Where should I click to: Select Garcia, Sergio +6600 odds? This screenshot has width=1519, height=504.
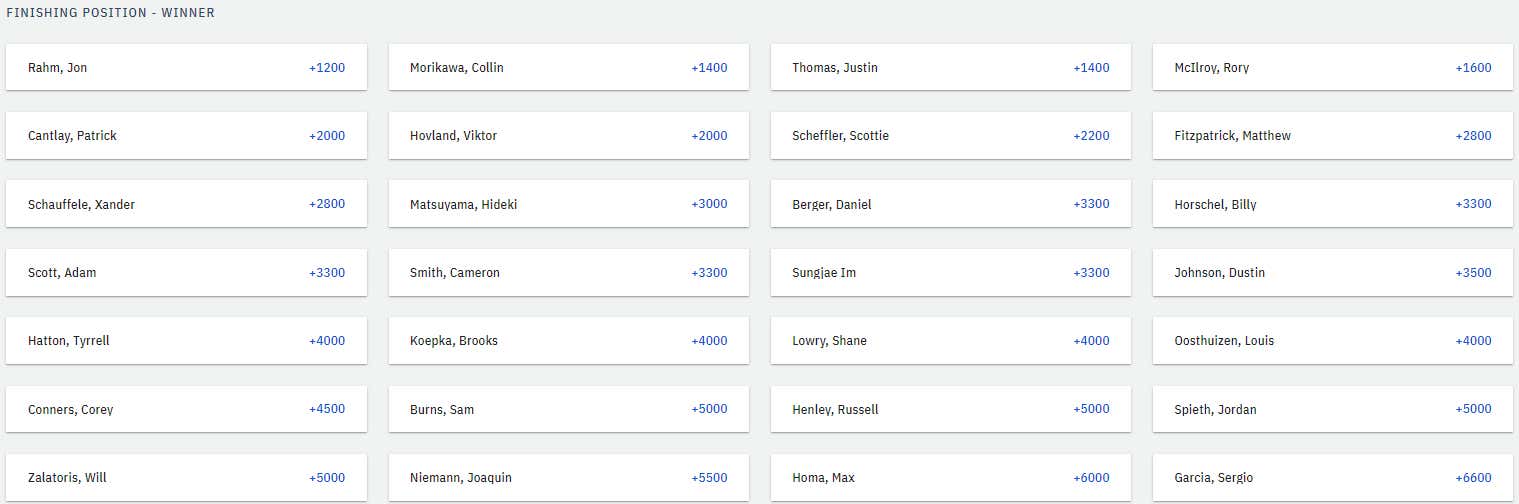click(1333, 477)
